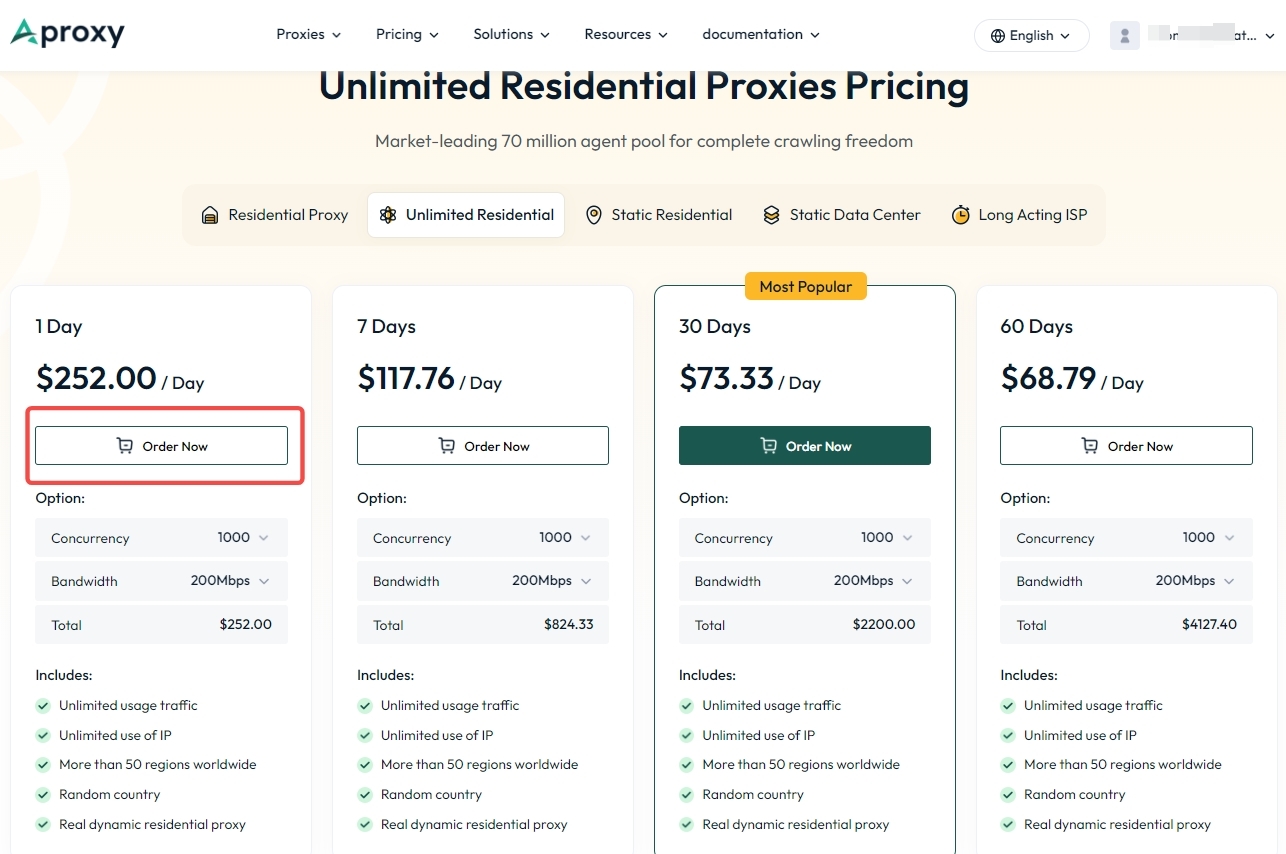Switch to the Static Residential tab
Screen dimensions: 1286x854
tap(658, 215)
